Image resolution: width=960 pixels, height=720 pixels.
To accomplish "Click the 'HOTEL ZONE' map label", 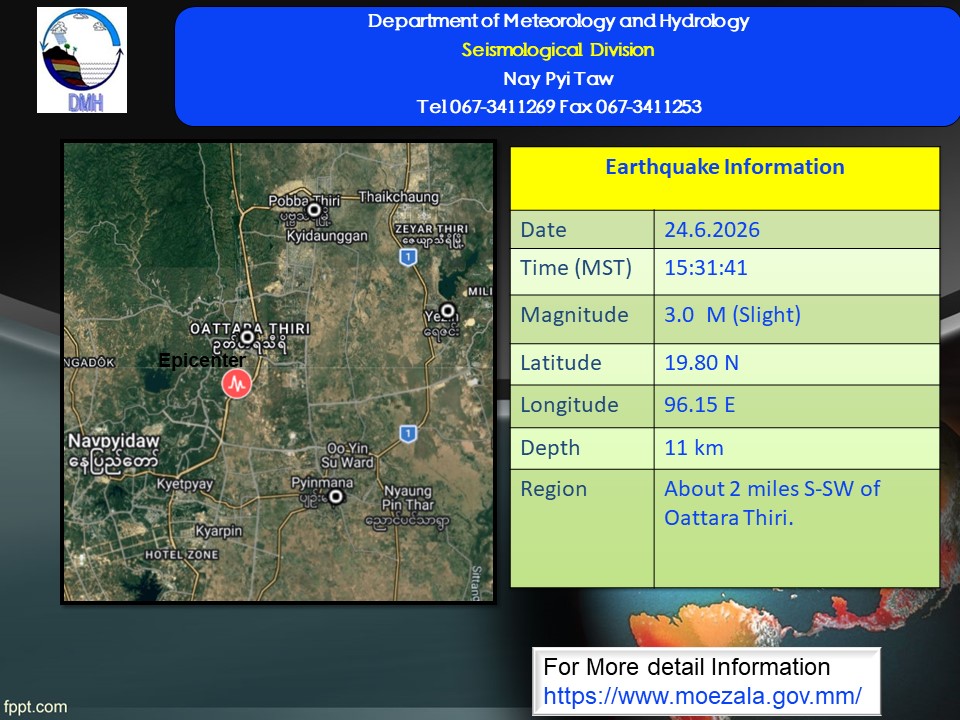I will [x=181, y=555].
